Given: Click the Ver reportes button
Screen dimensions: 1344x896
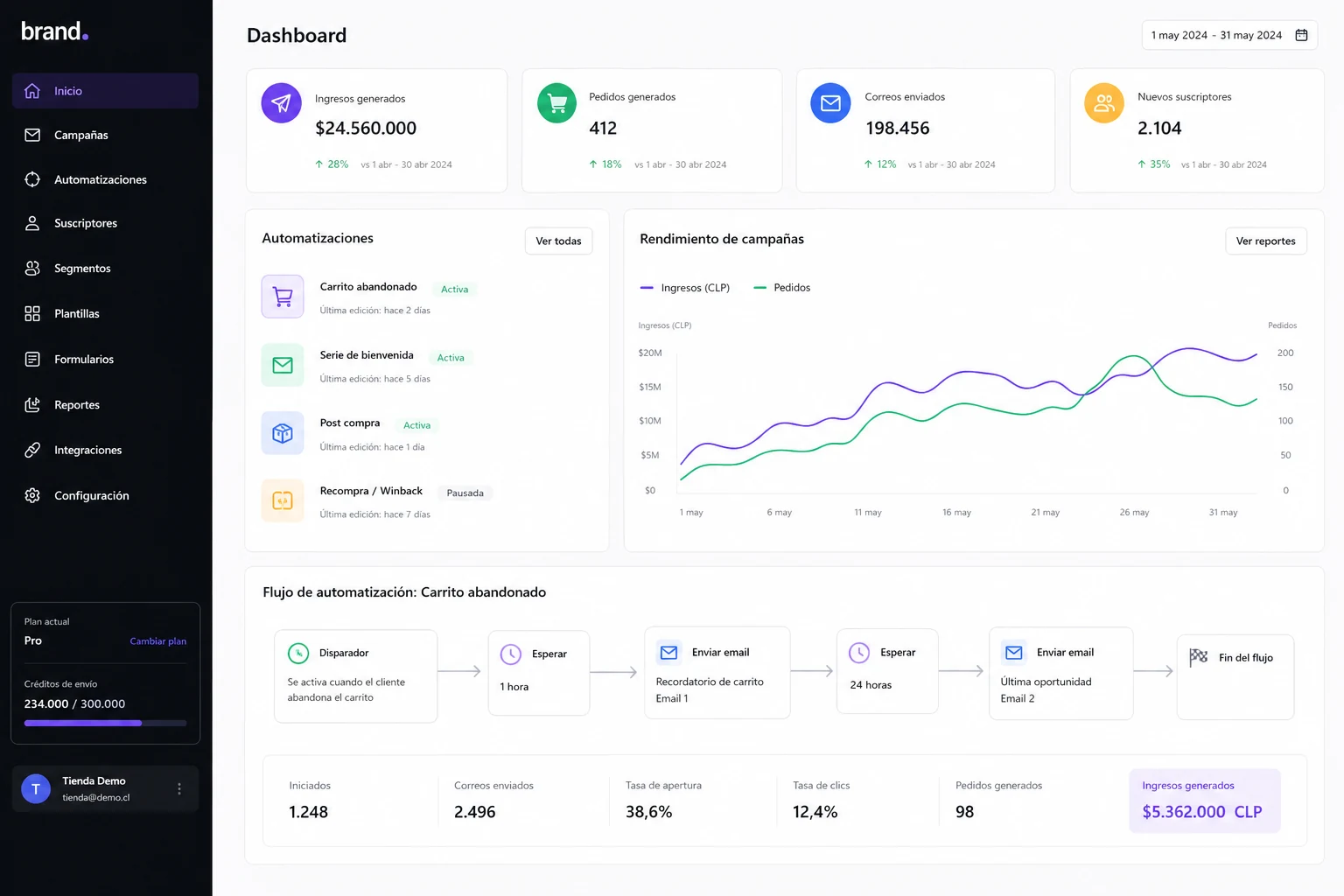Looking at the screenshot, I should pyautogui.click(x=1265, y=241).
